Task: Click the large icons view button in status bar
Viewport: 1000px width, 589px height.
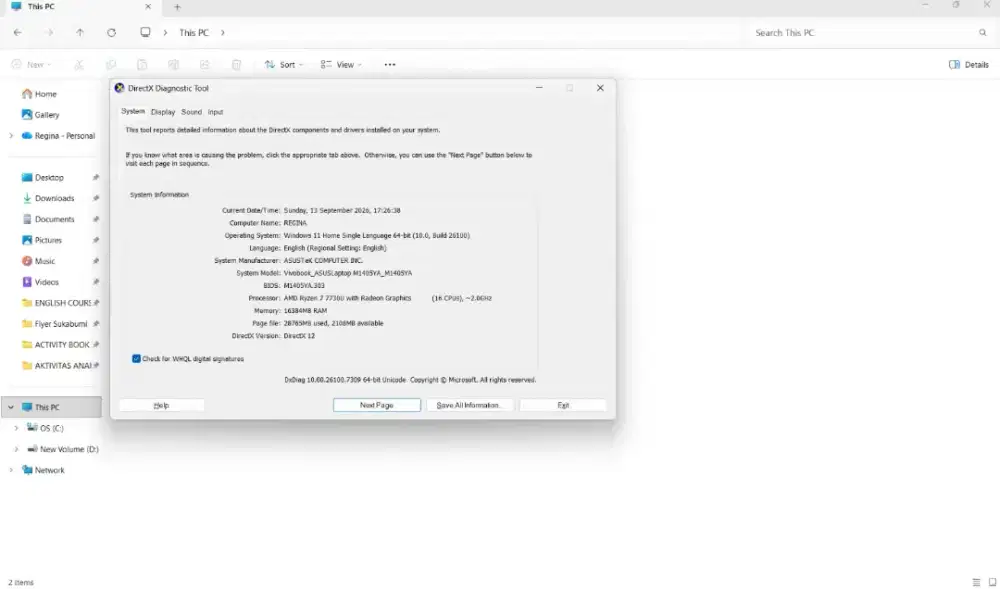Action: click(992, 582)
